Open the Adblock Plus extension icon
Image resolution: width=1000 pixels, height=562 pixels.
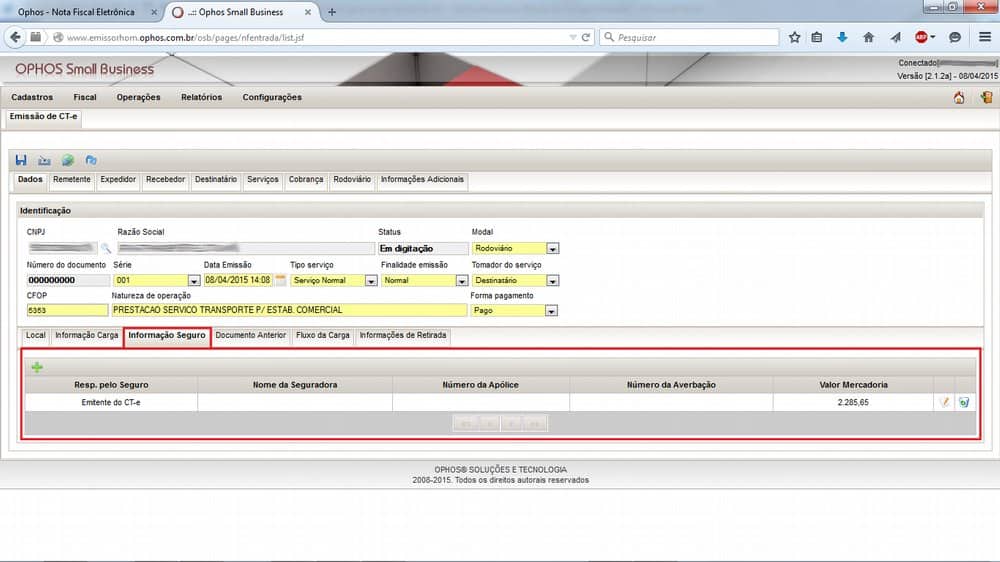(921, 37)
